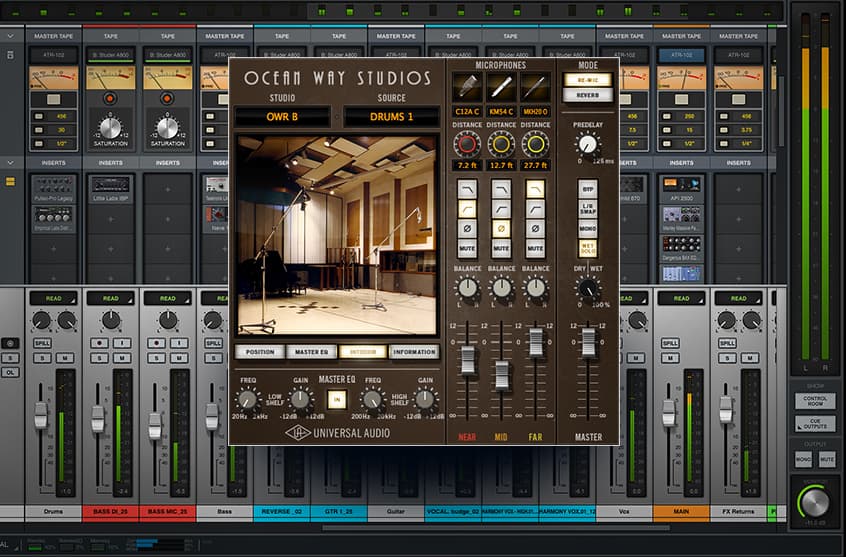This screenshot has height=557, width=846.
Task: Open the Studio selector showing OWR B
Action: pyautogui.click(x=282, y=117)
